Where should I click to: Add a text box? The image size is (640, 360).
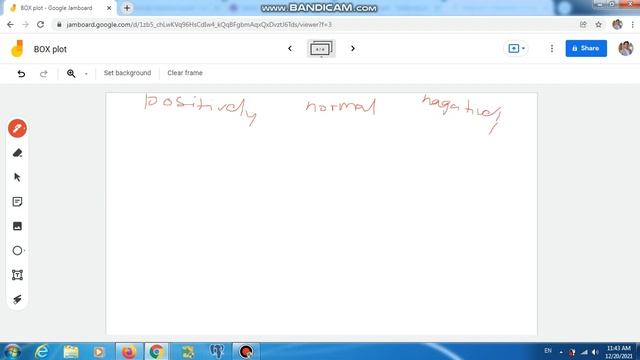click(17, 275)
